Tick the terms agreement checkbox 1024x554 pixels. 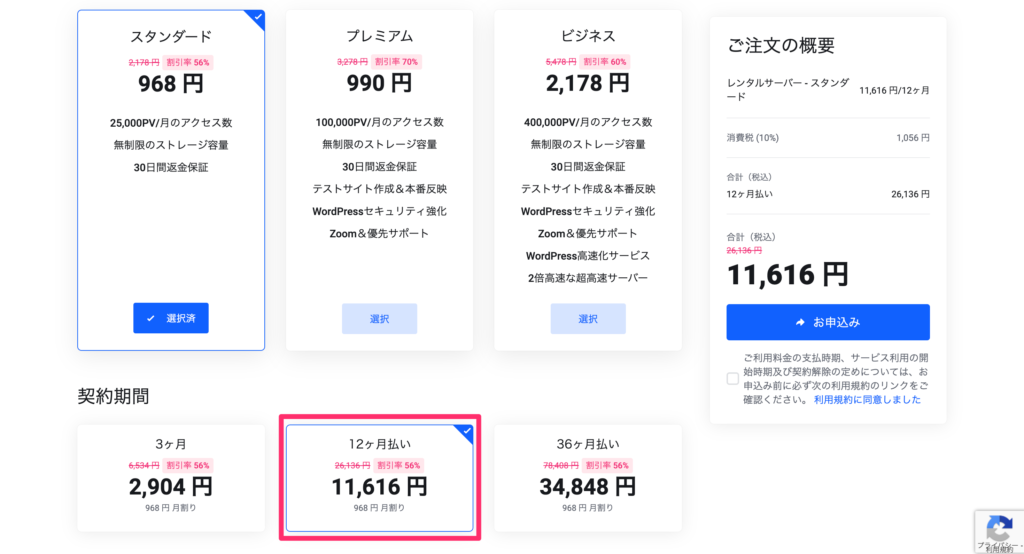(733, 378)
